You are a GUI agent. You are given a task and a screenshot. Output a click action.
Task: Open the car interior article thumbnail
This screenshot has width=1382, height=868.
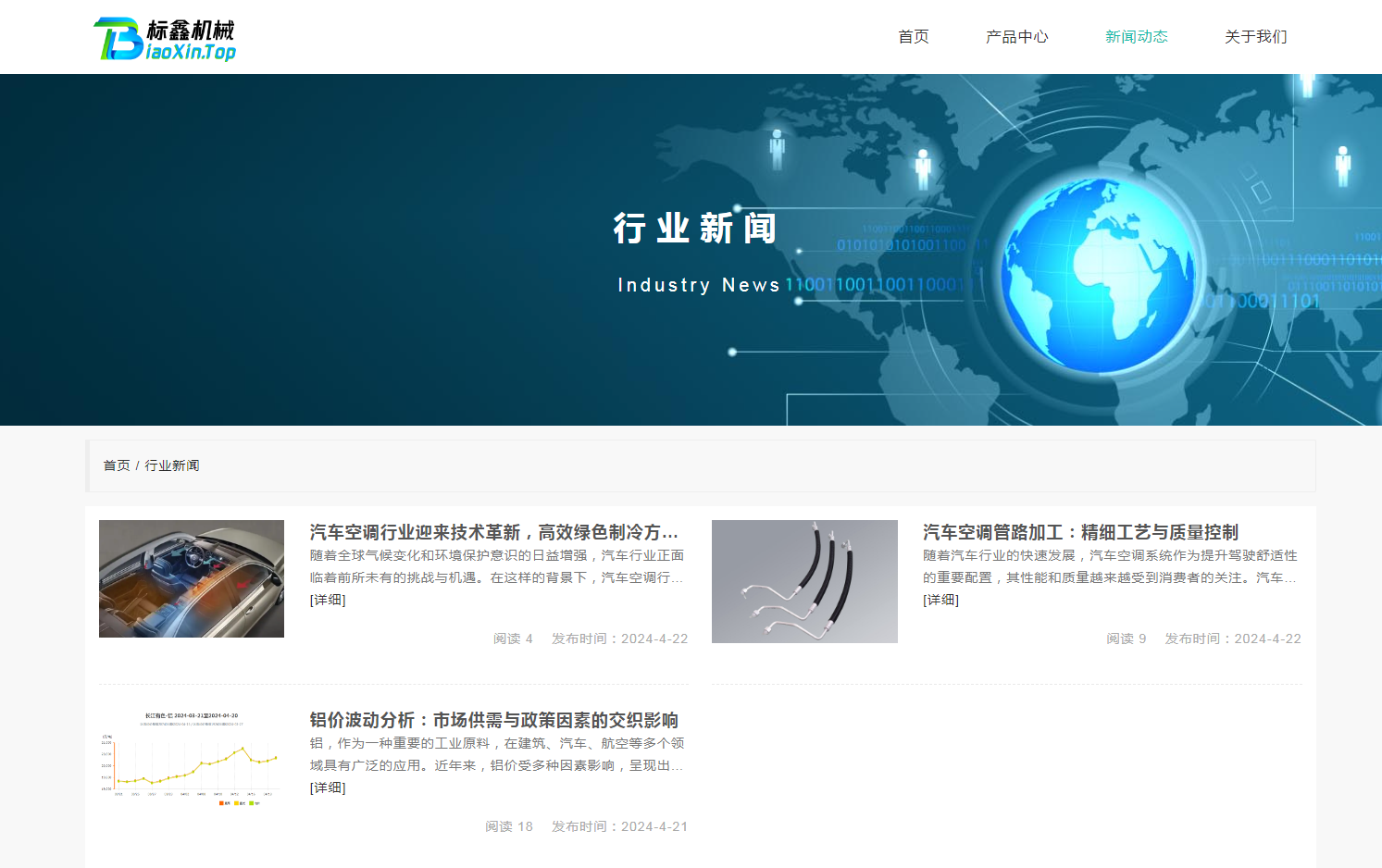pyautogui.click(x=192, y=578)
